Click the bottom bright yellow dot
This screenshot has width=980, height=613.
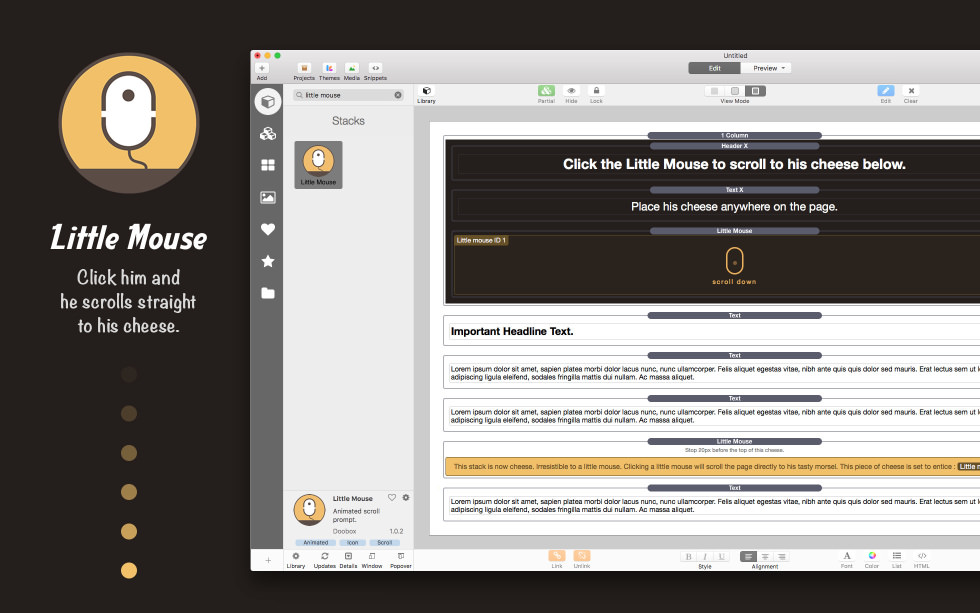[129, 571]
